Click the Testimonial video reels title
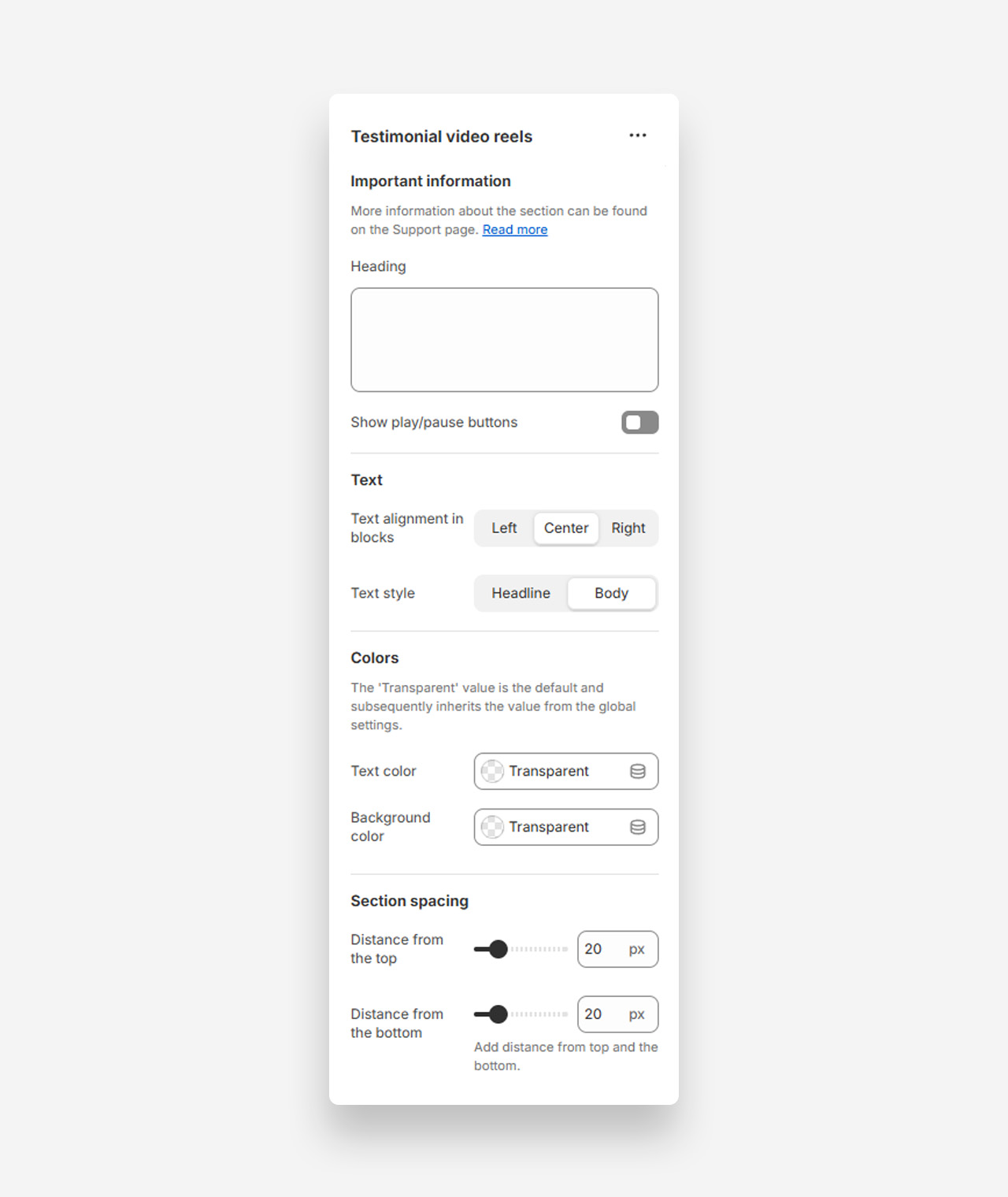Screen dimensions: 1008x1197 [x=441, y=137]
